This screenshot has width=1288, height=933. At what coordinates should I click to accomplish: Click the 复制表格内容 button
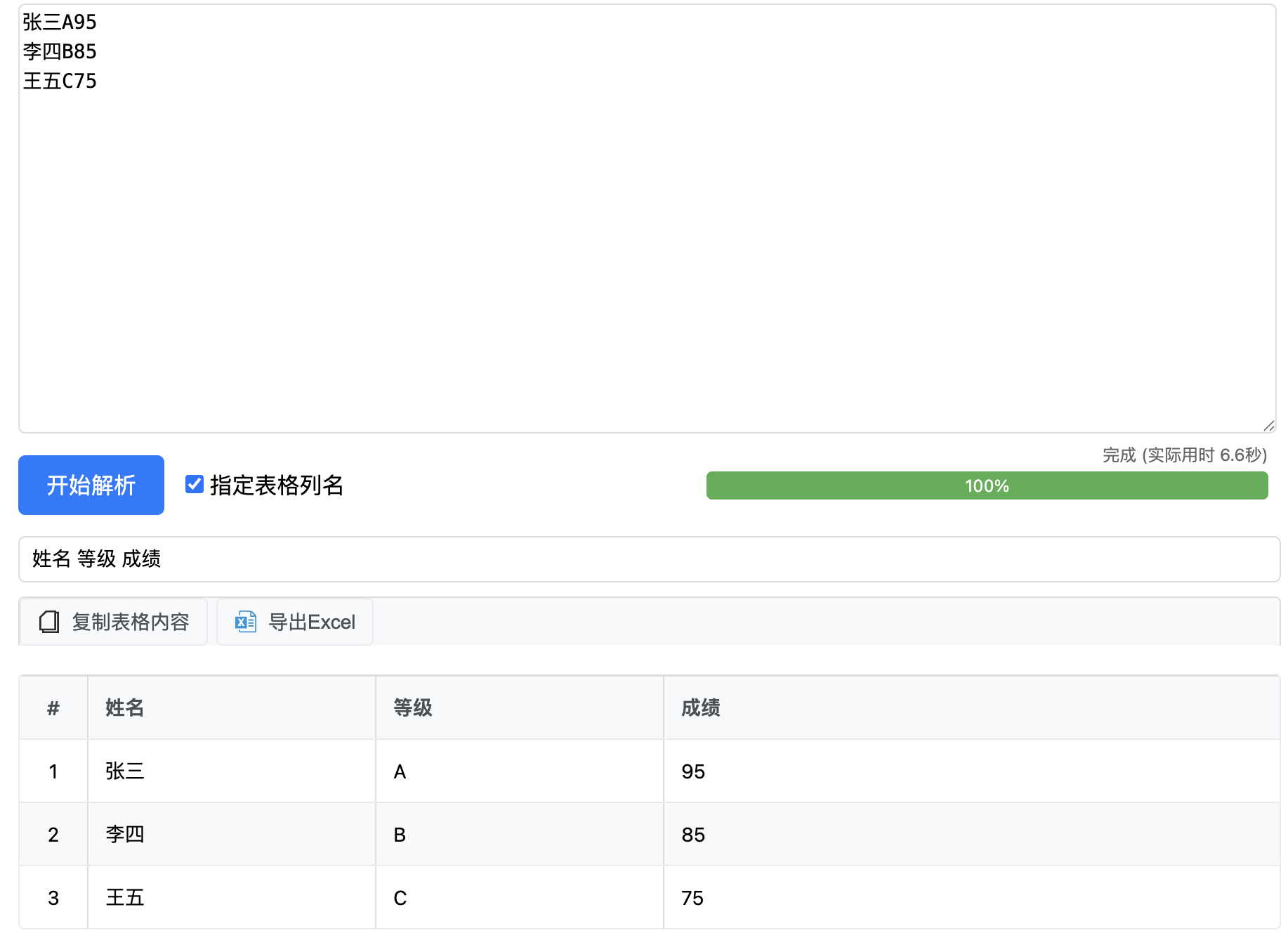113,622
